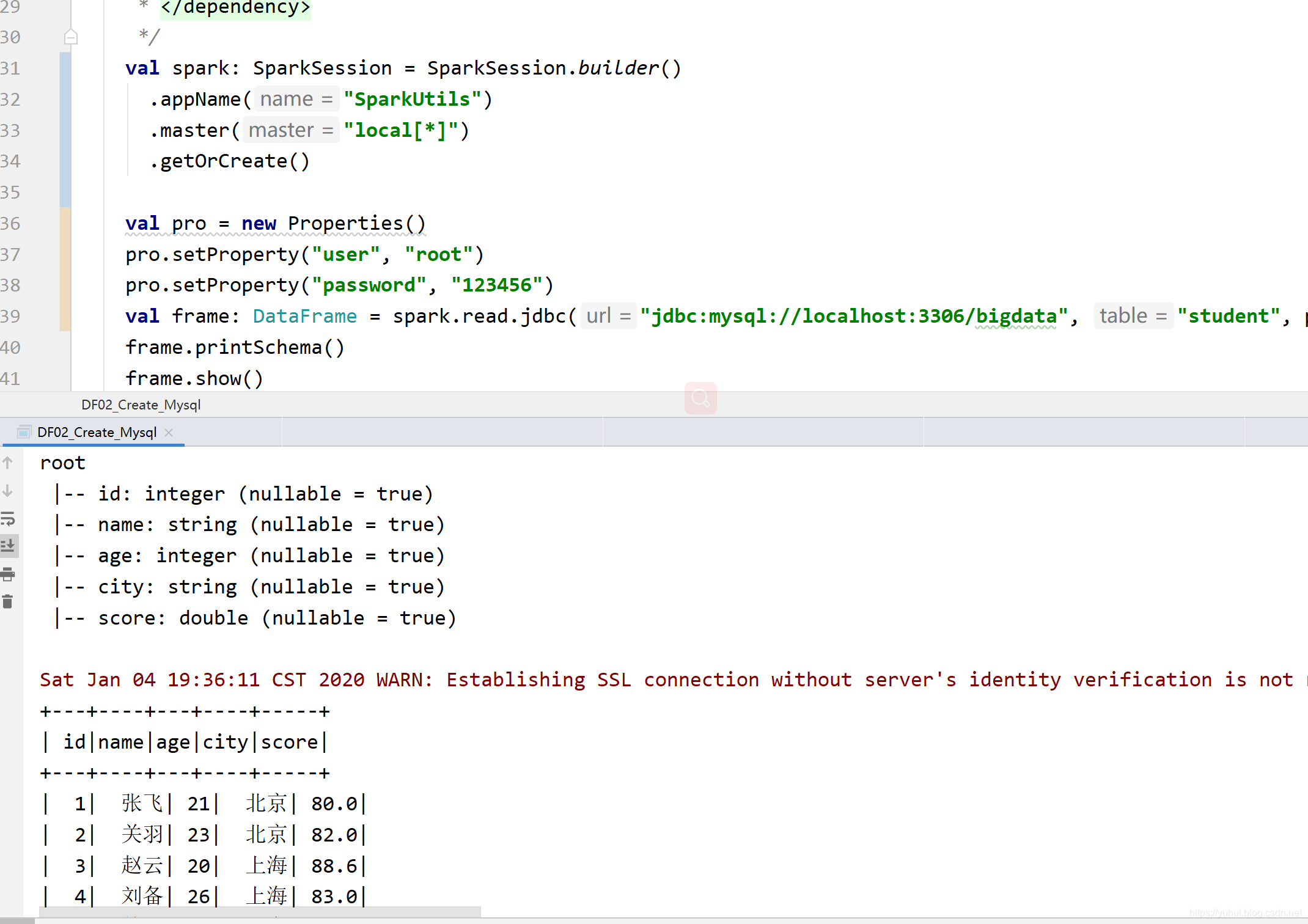Screen dimensions: 1308x924
Task: Click the name 刘备 in output table
Action: click(142, 896)
